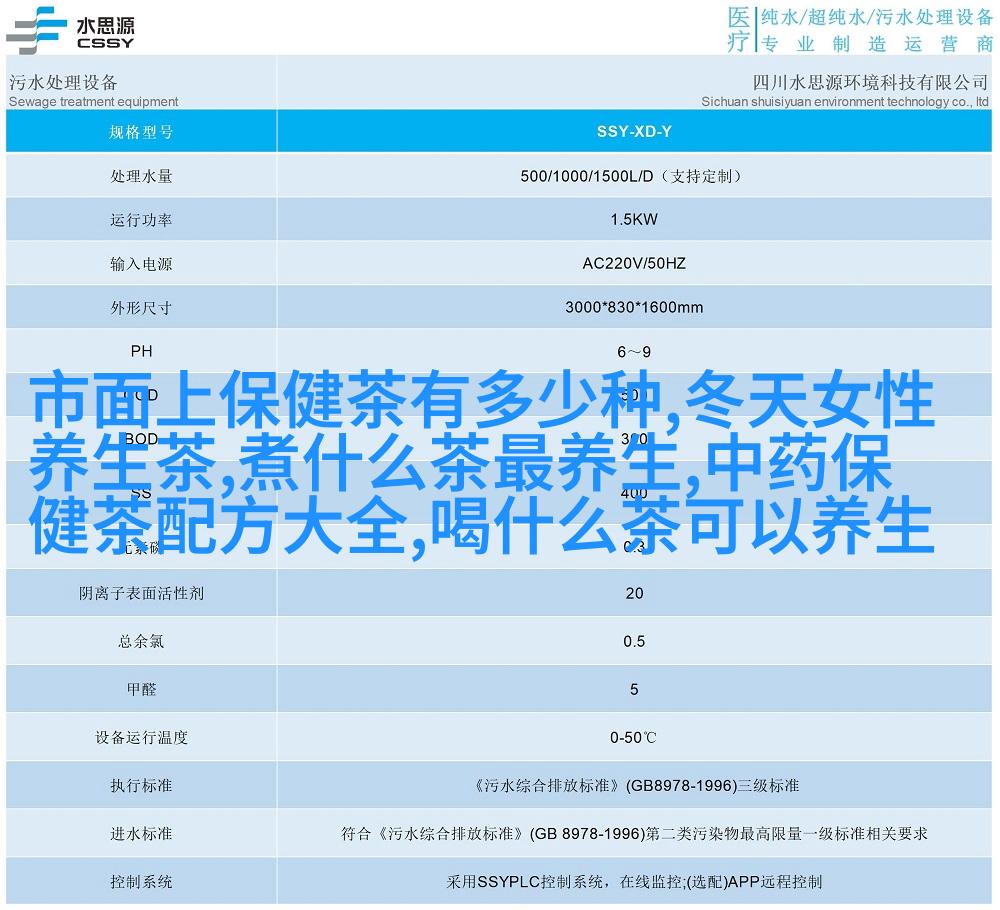Click the 水思源 CSSY logo
The width and height of the screenshot is (1000, 910).
(70, 27)
